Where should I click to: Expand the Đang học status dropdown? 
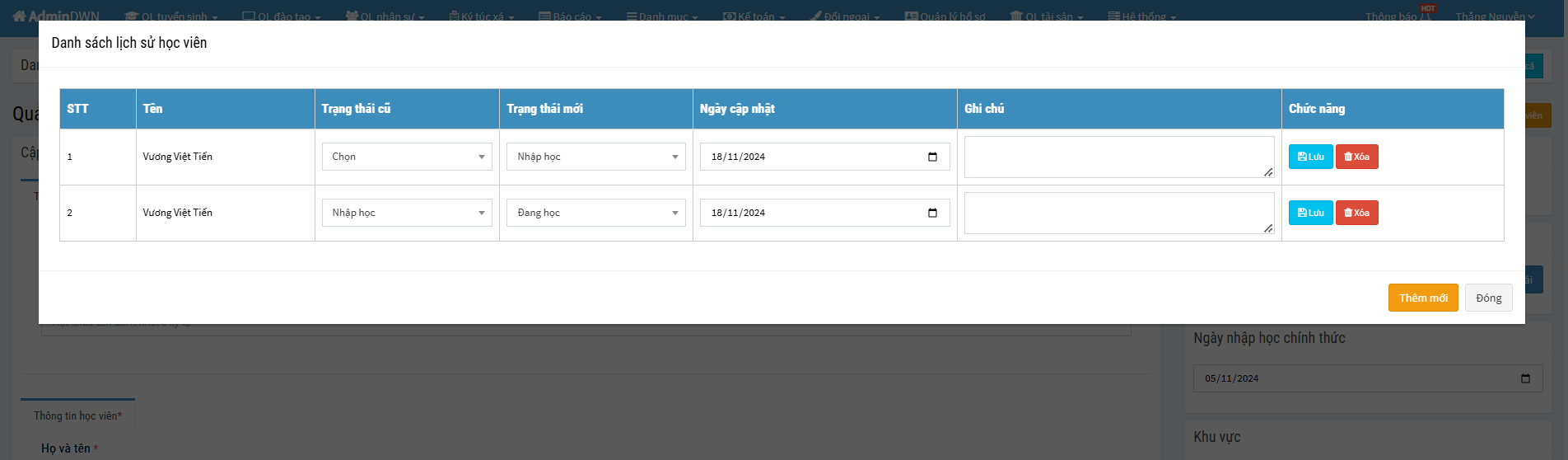coord(595,213)
